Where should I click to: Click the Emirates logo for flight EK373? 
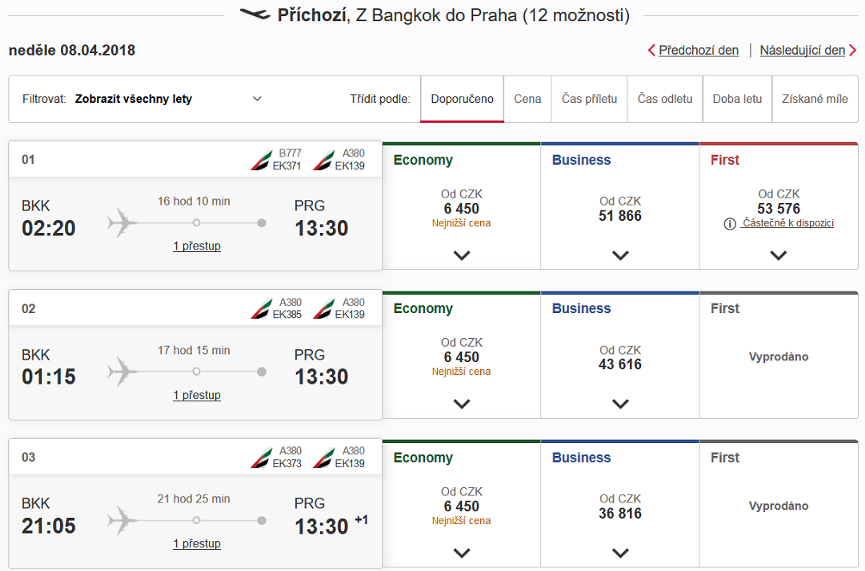pyautogui.click(x=261, y=458)
